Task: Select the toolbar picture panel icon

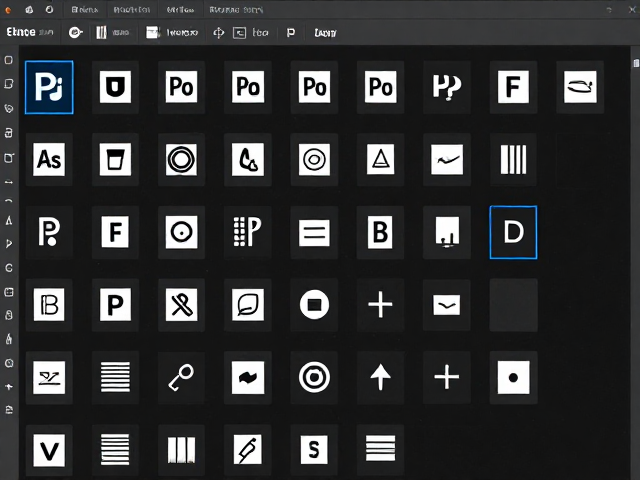Action: 153,33
